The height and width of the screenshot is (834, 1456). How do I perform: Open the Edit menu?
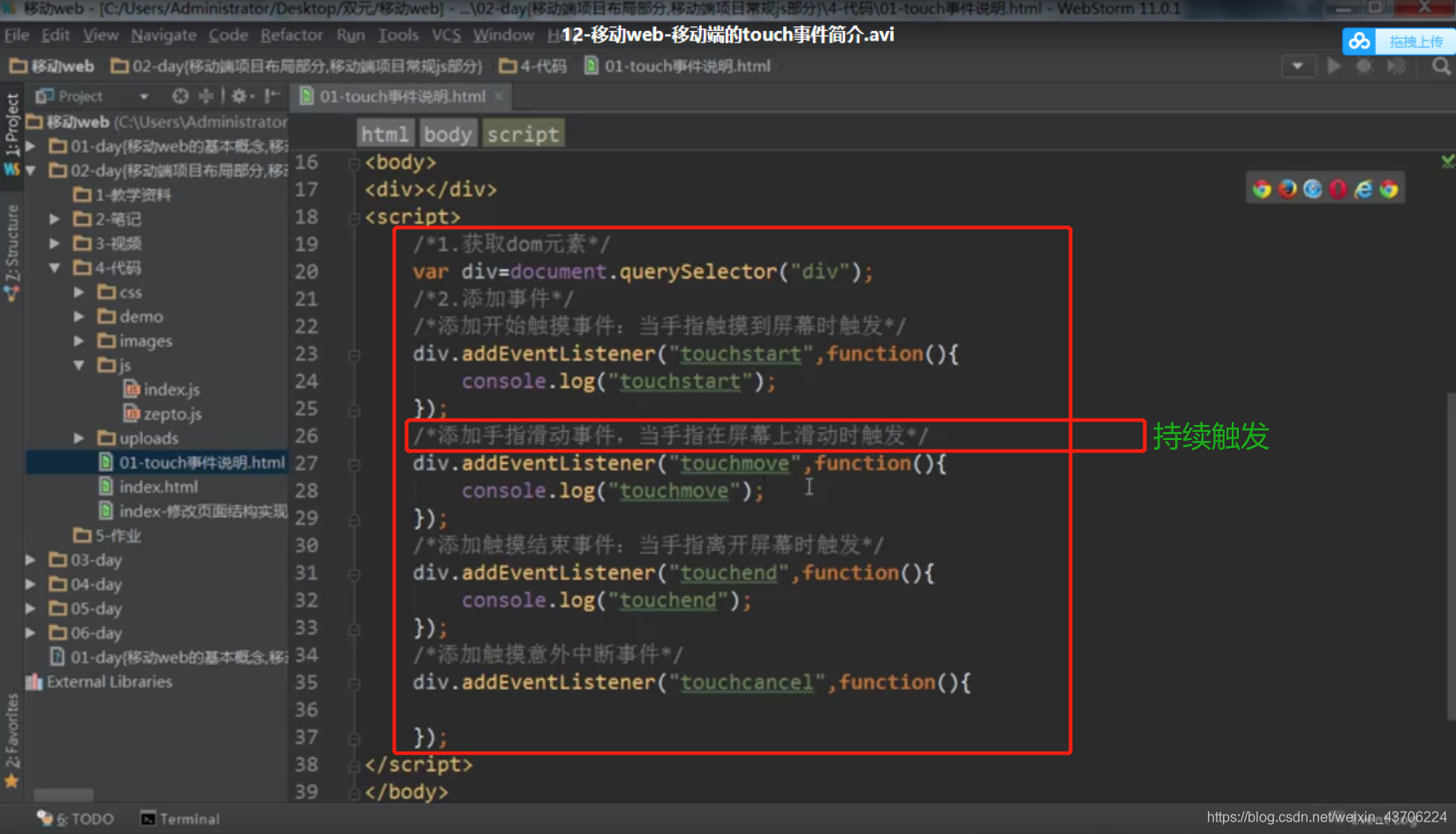(x=56, y=34)
